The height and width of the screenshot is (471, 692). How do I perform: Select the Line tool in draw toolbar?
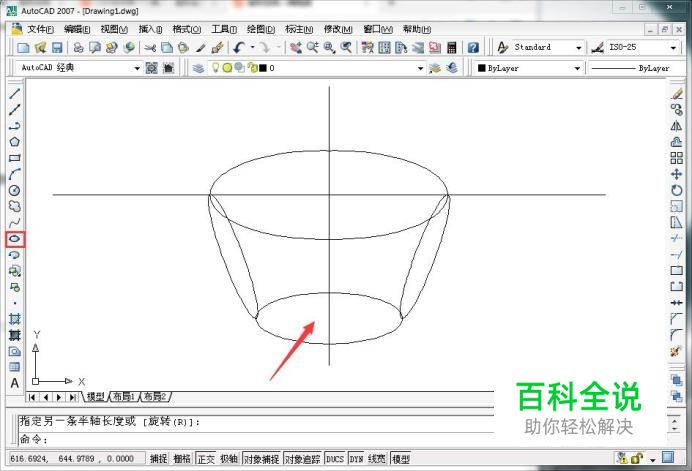coord(15,93)
